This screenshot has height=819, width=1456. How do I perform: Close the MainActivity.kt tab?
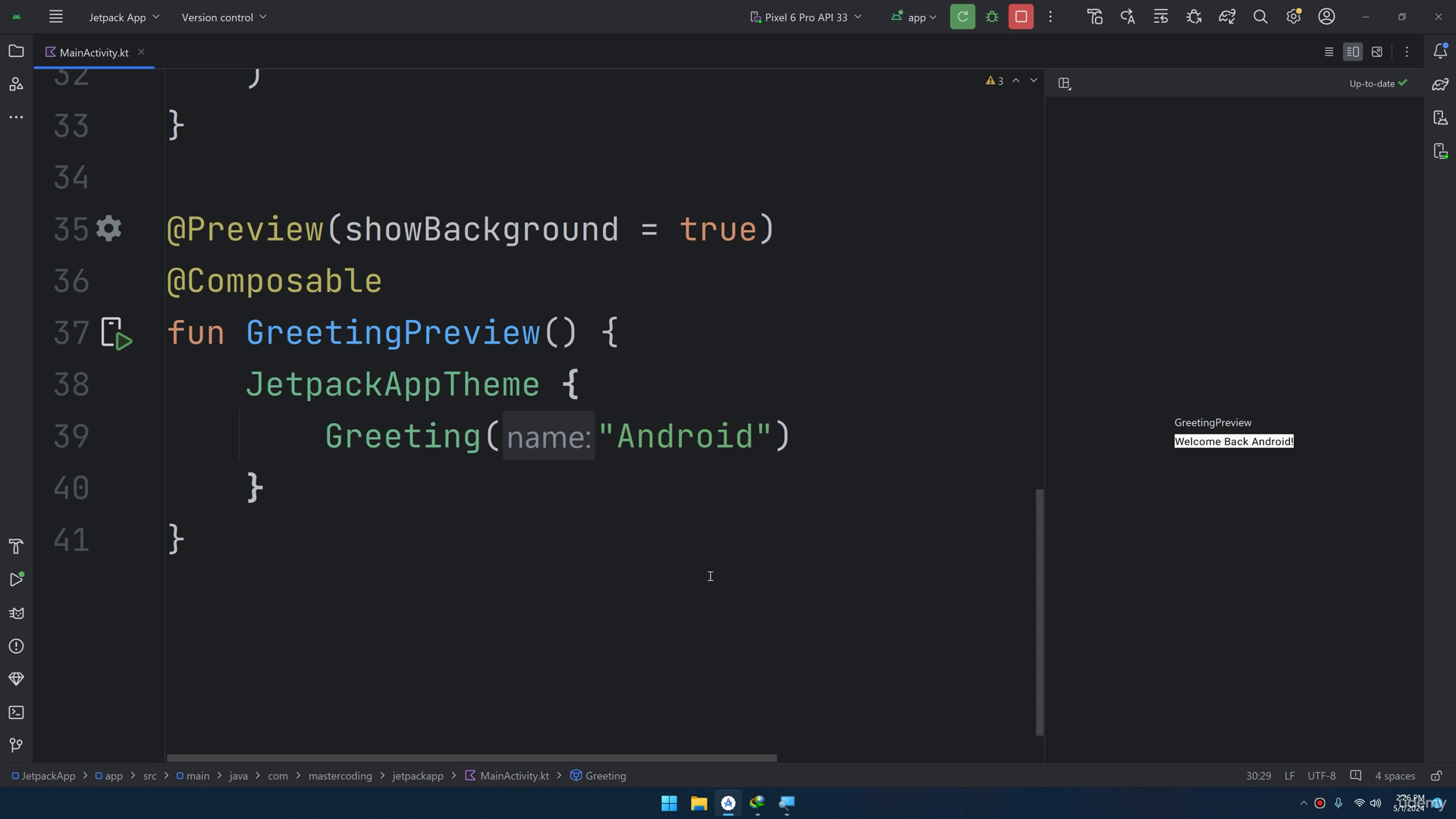(x=141, y=52)
